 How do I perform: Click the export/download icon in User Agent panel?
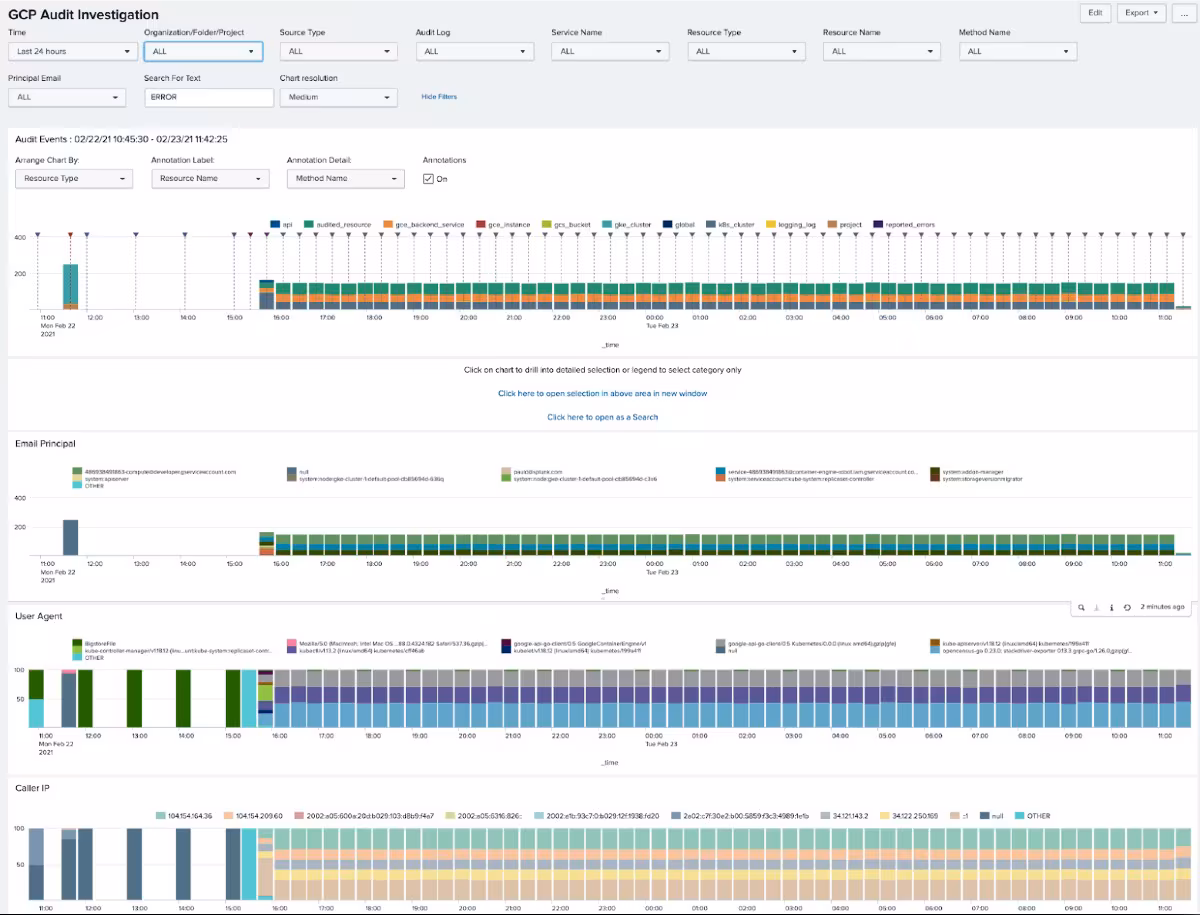[1096, 607]
